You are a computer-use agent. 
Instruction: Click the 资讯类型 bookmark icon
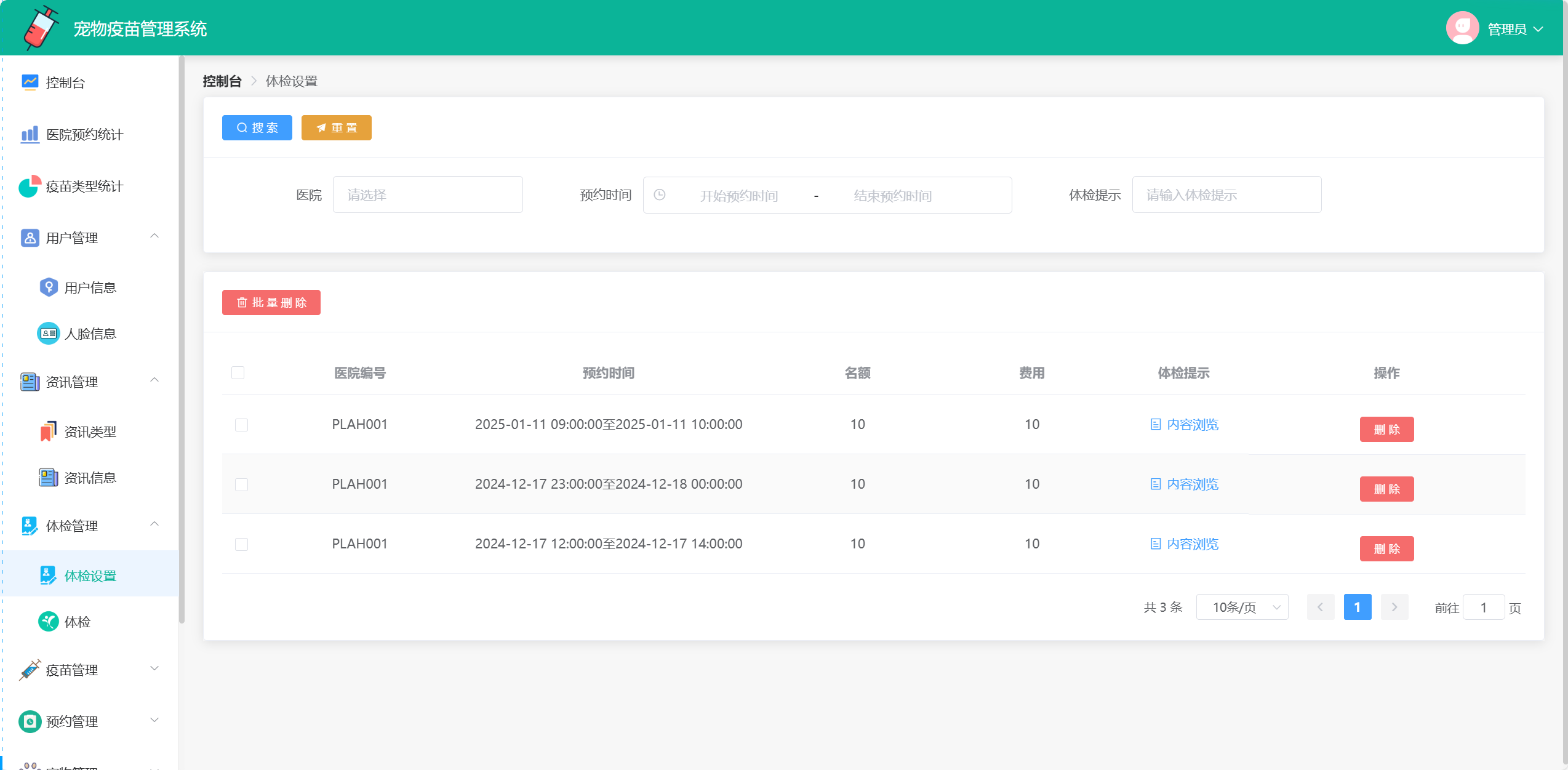coord(49,431)
